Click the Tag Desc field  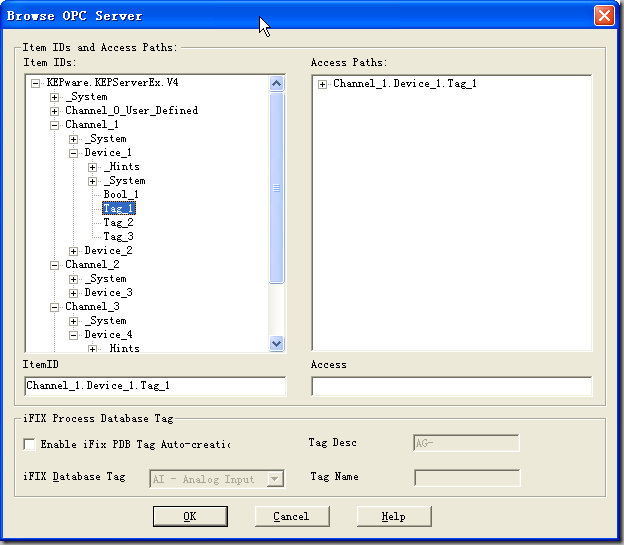tap(466, 443)
